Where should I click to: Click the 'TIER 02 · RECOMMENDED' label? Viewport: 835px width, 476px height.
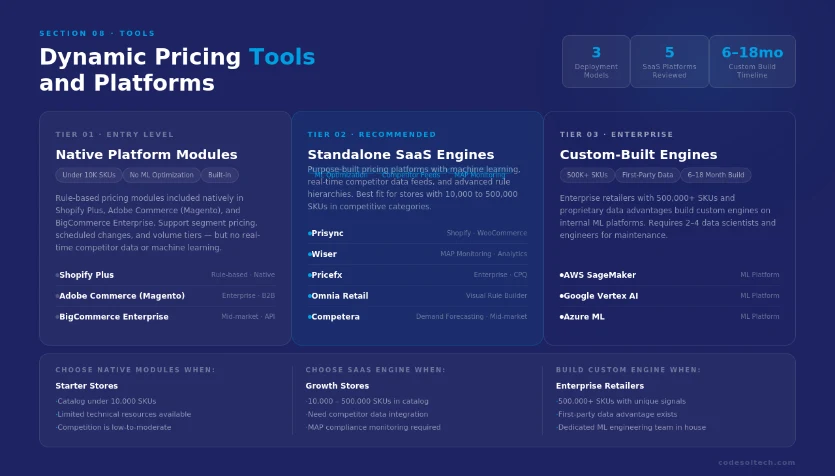pyautogui.click(x=372, y=134)
